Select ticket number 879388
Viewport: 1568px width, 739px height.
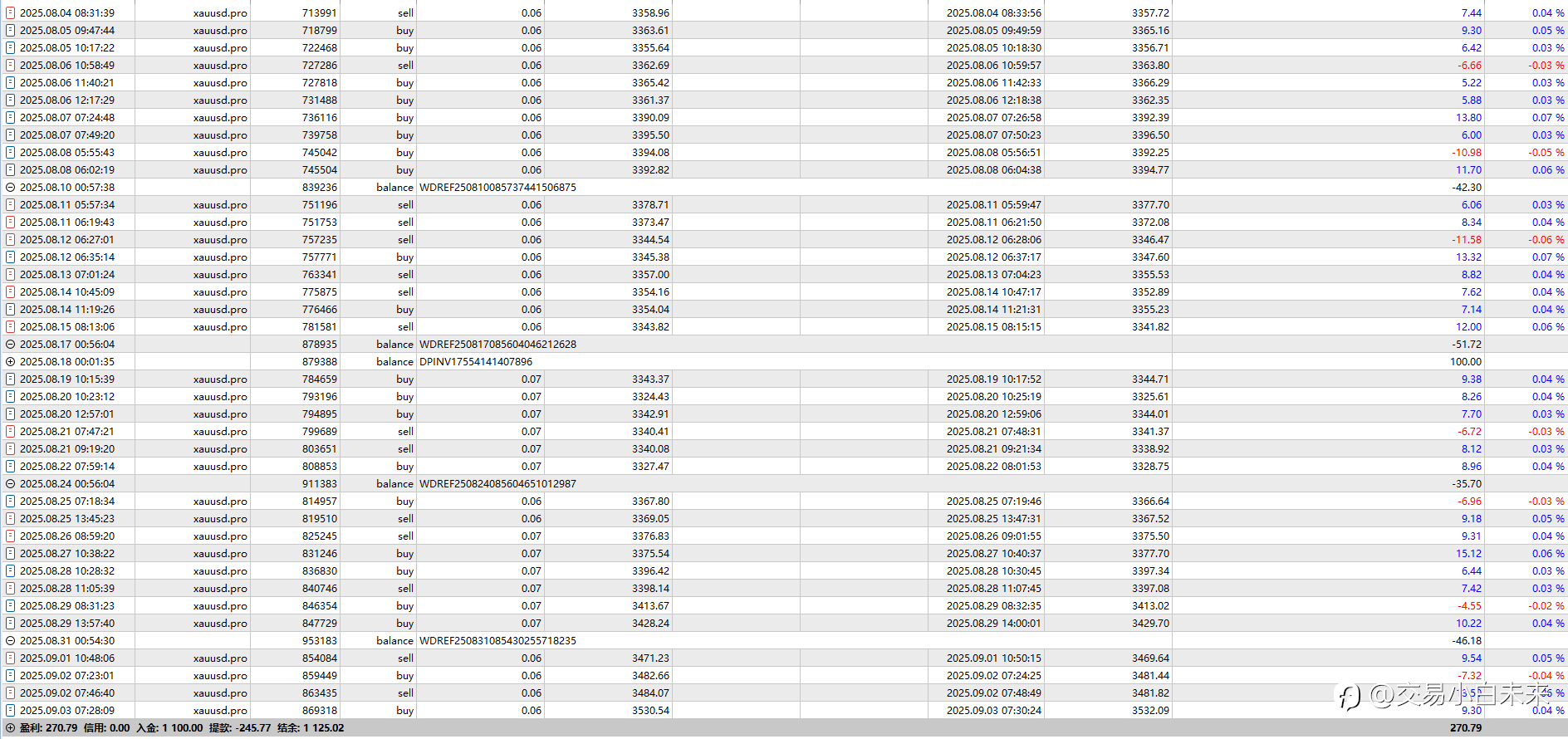pyautogui.click(x=319, y=361)
